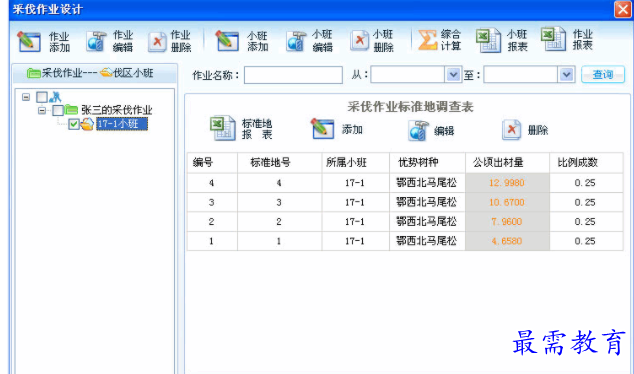634x374 pixels.
Task: Toggle the root tree node checkbox
Action: pyautogui.click(x=42, y=97)
